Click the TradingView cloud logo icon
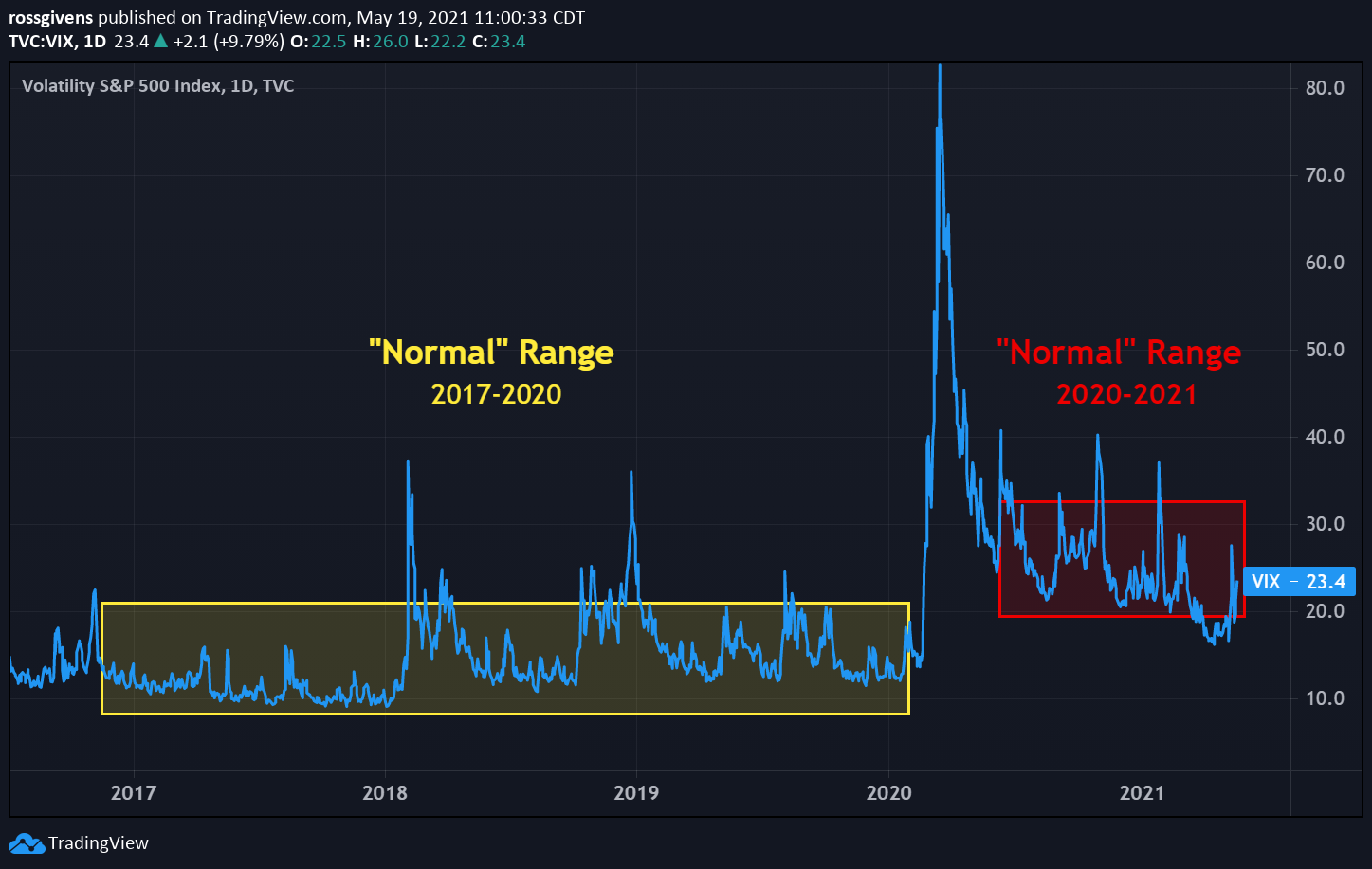 click(x=26, y=842)
